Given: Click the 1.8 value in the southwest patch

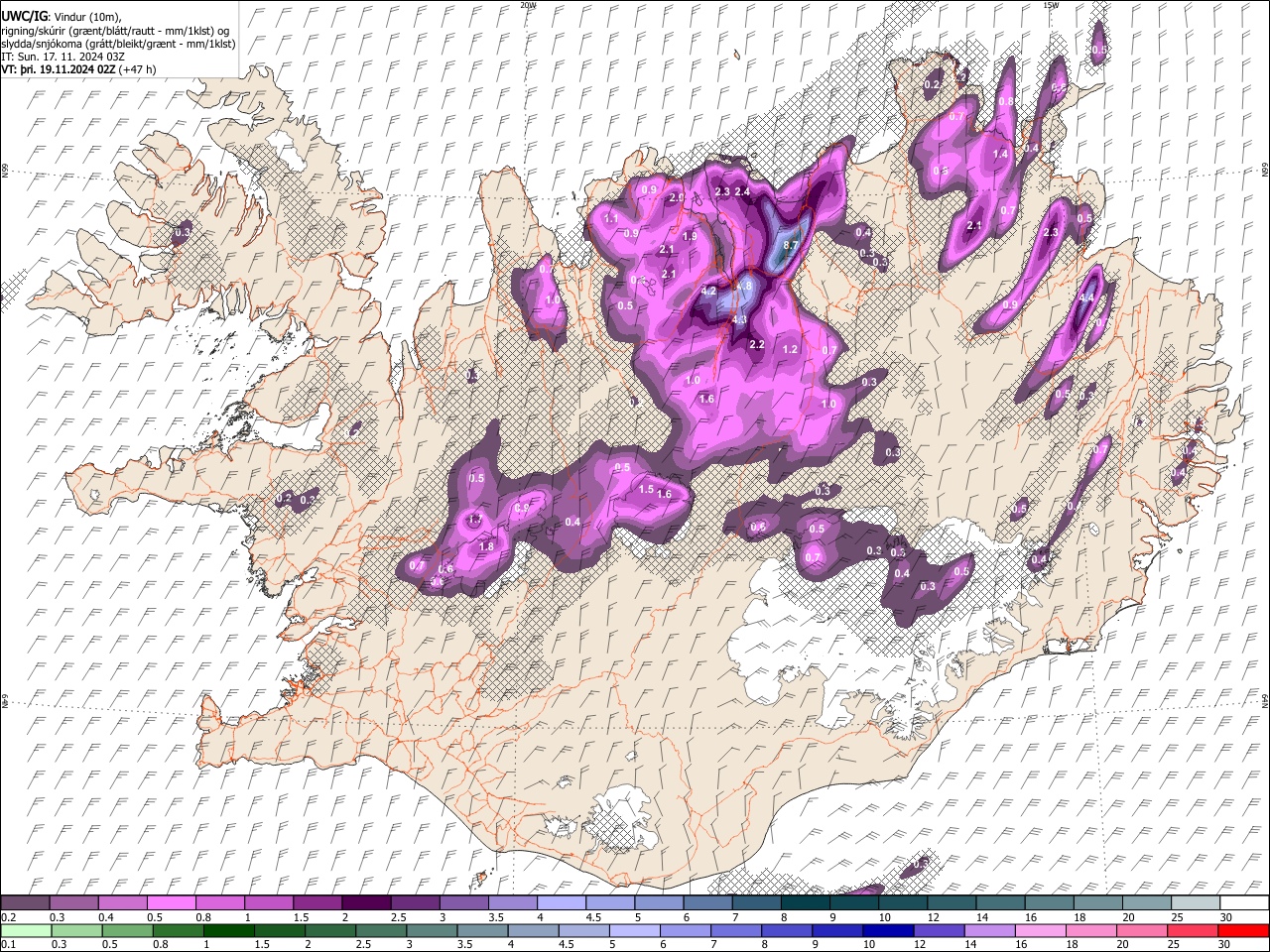Looking at the screenshot, I should click(x=486, y=546).
